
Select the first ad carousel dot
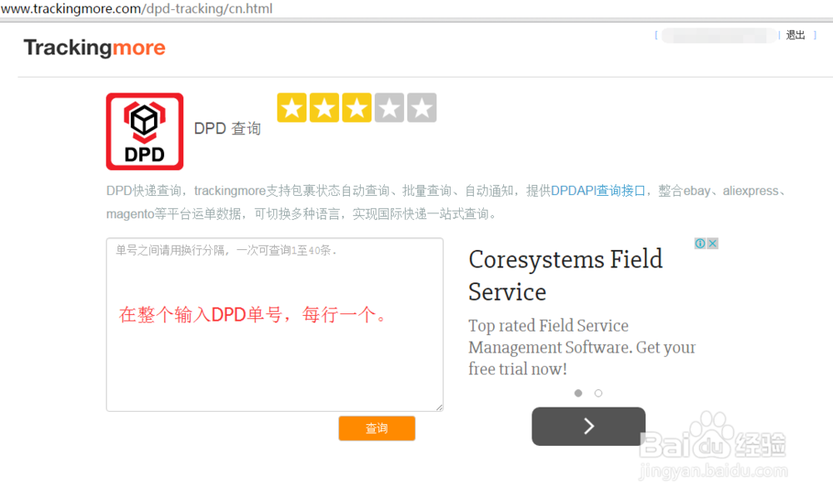[578, 393]
